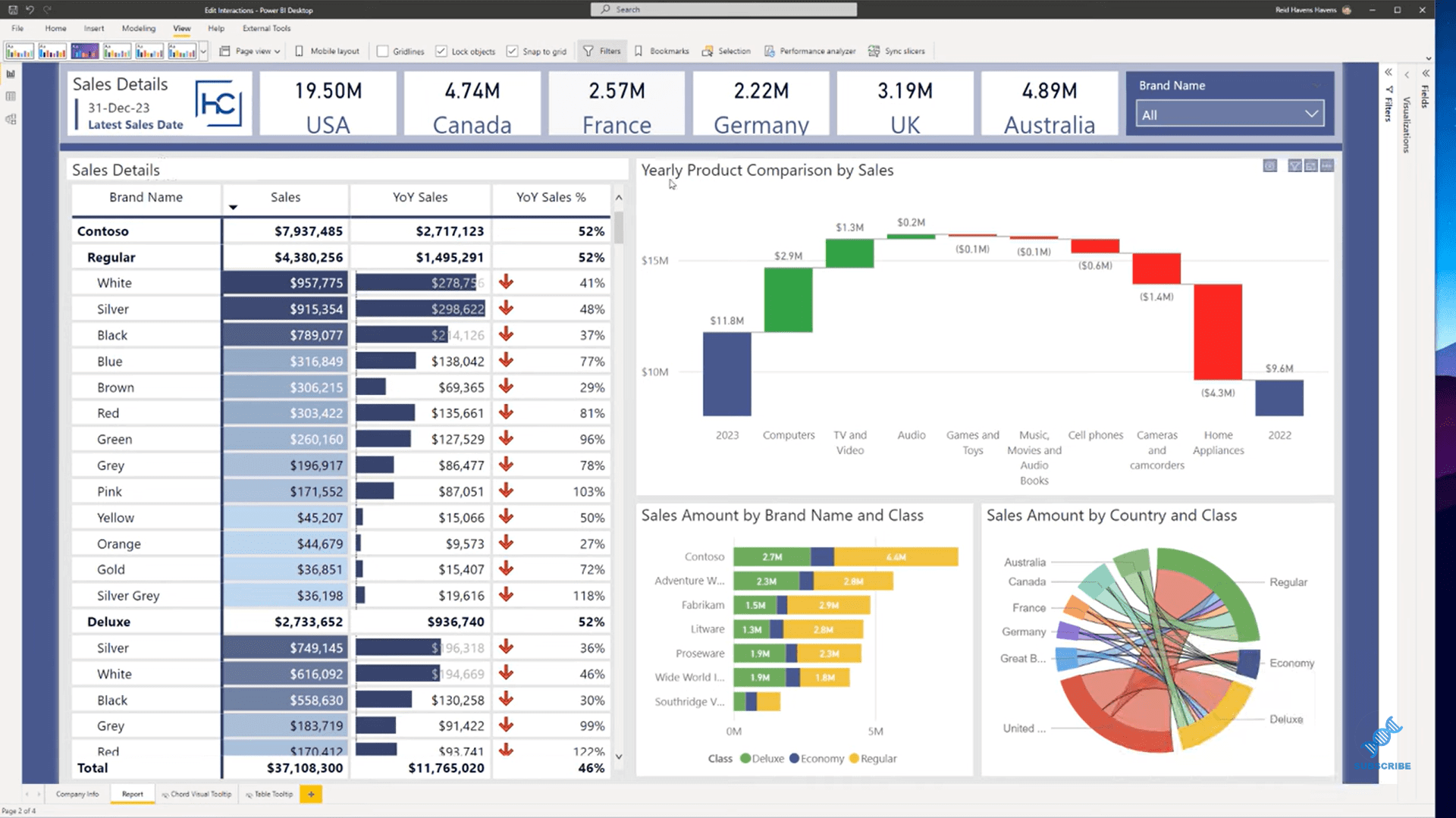The image size is (1456, 818).
Task: Switch to the Home ribbon tab
Action: click(x=55, y=28)
